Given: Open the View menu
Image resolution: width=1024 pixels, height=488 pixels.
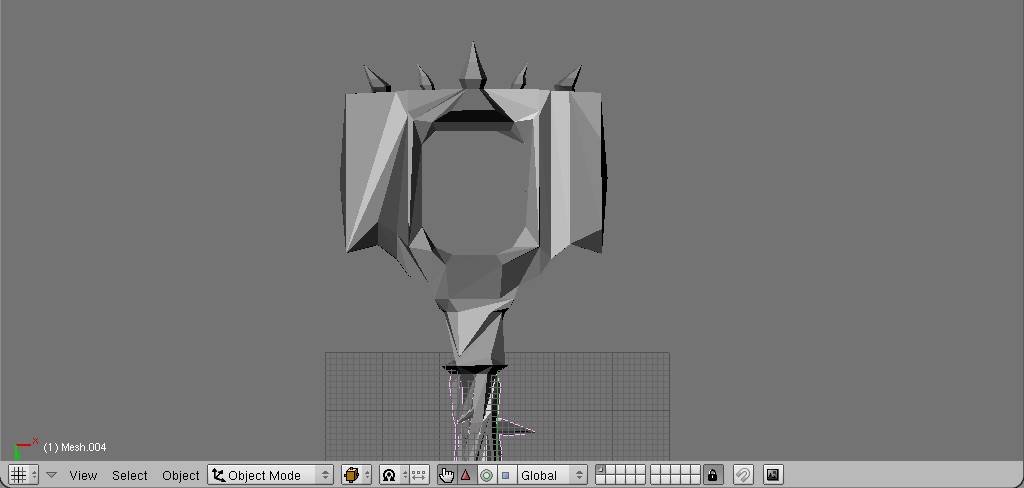Looking at the screenshot, I should (83, 475).
